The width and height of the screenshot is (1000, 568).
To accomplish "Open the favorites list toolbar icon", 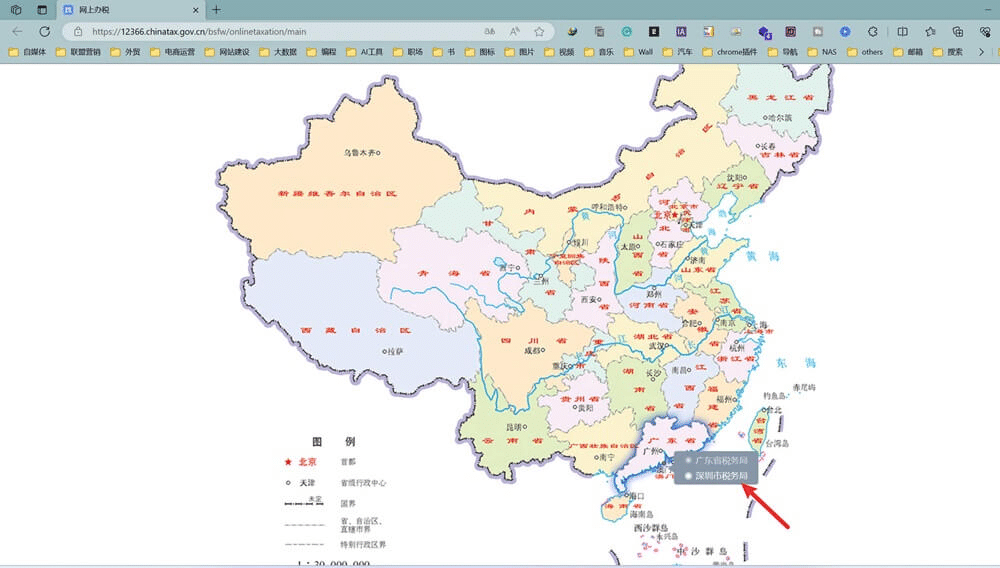I will [930, 31].
